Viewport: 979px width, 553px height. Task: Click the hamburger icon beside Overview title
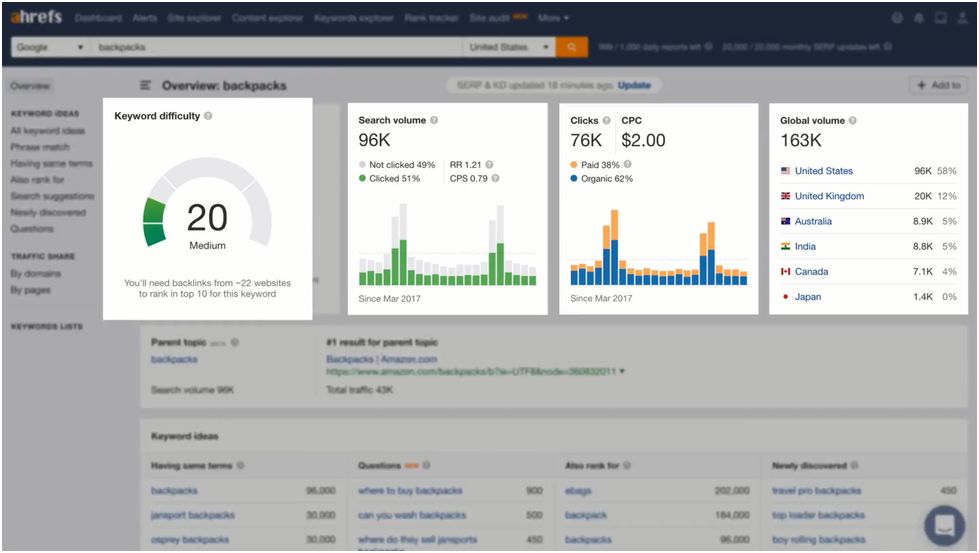pyautogui.click(x=145, y=85)
